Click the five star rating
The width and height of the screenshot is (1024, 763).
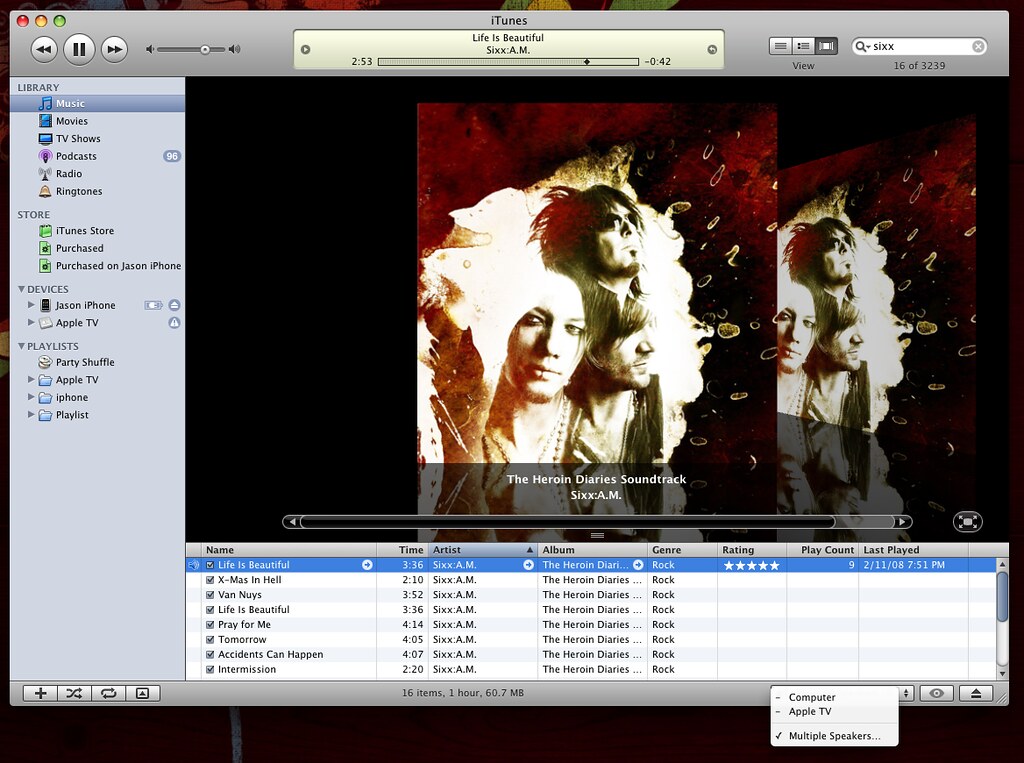coord(752,565)
